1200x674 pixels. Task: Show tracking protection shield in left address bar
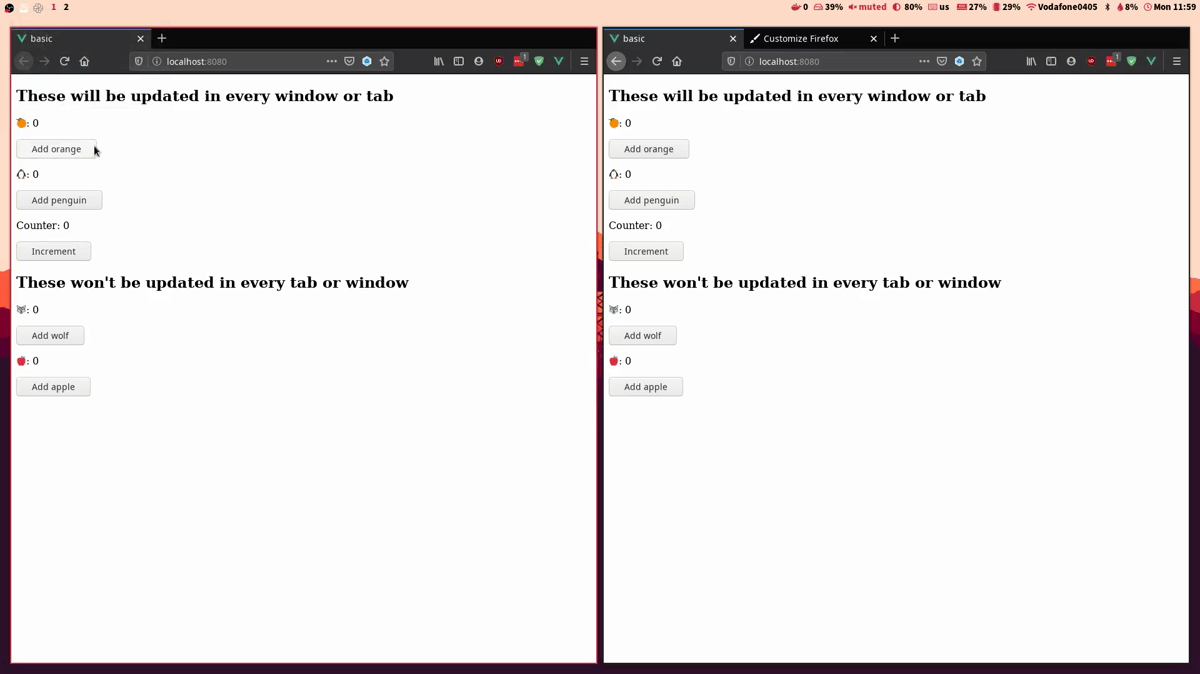coord(139,61)
